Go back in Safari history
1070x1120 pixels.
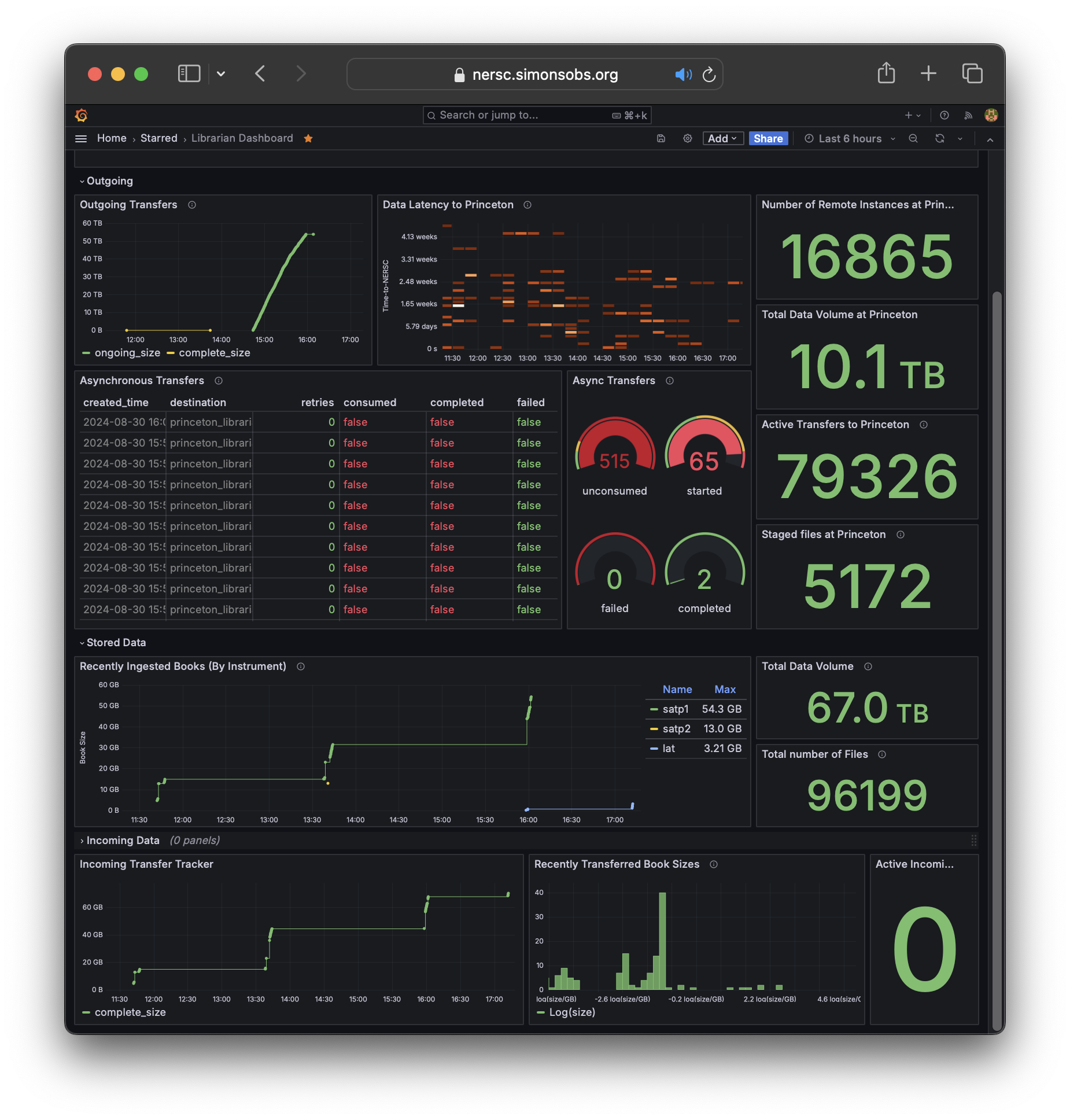click(260, 73)
